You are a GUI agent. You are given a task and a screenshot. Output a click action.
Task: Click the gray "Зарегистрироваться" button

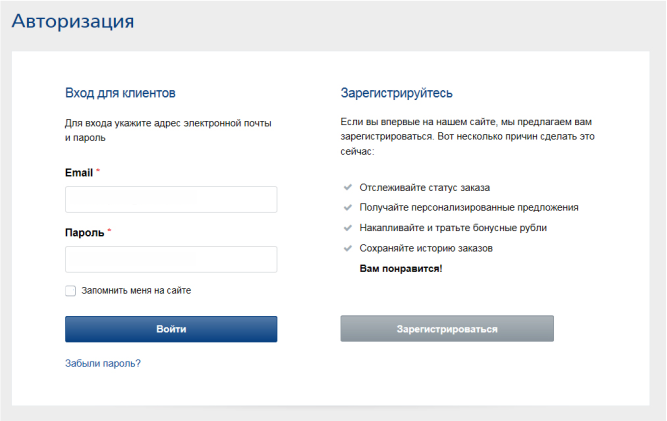[x=447, y=329]
